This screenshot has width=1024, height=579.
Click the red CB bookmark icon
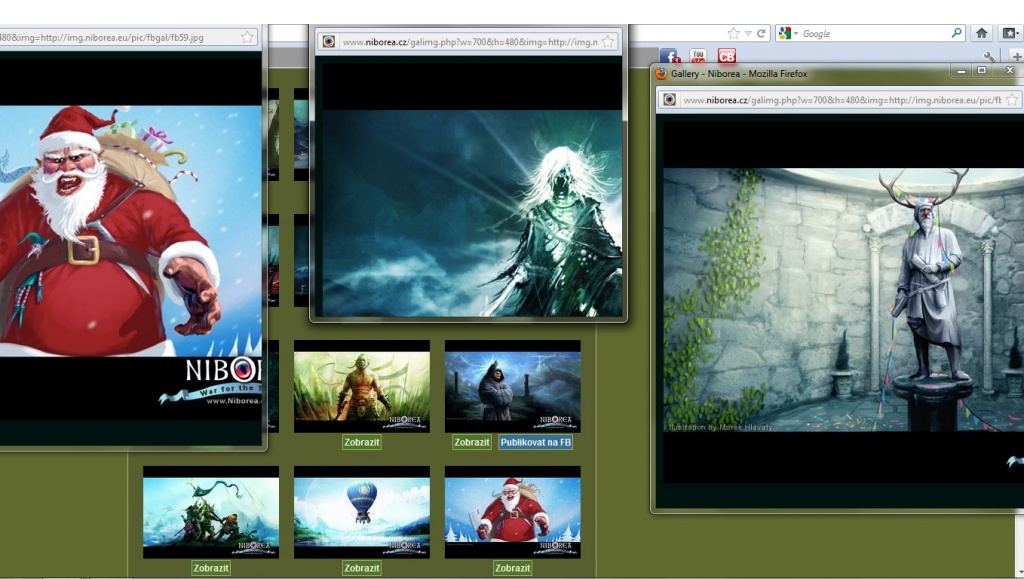[727, 56]
